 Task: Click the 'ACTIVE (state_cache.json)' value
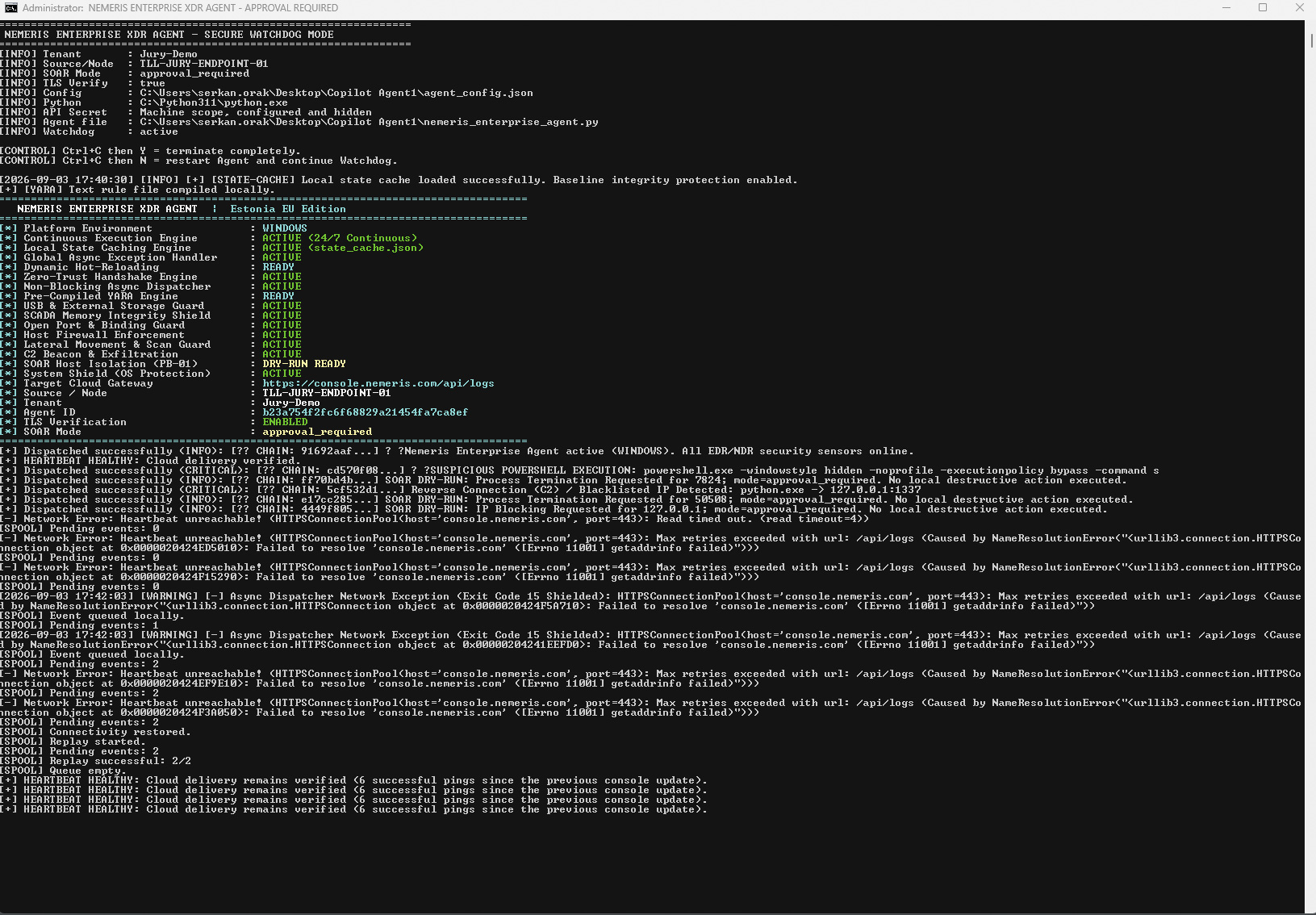point(343,248)
